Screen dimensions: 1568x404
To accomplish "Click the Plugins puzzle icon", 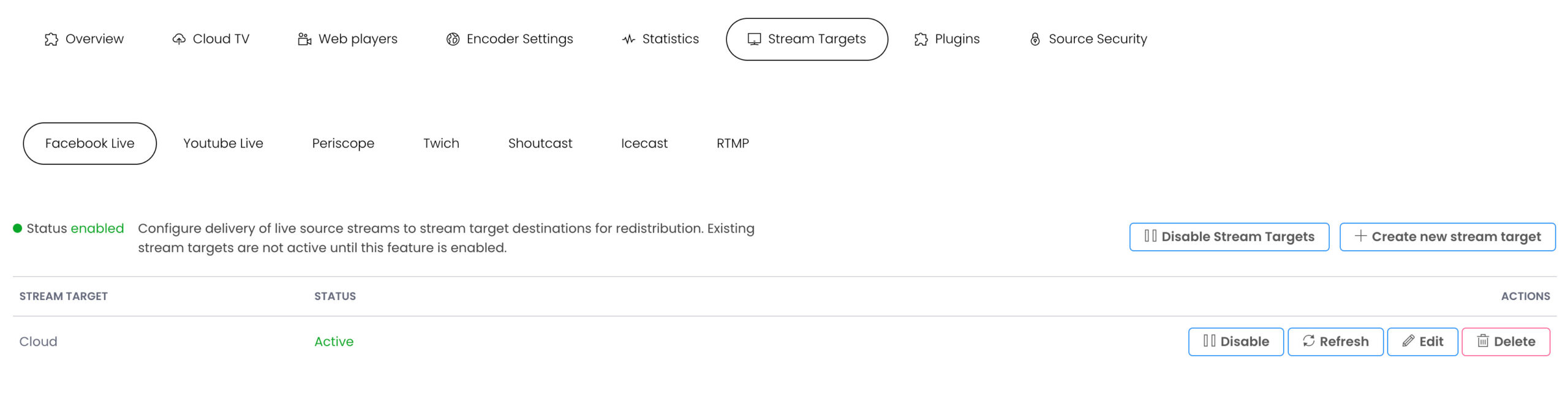I will 921,39.
